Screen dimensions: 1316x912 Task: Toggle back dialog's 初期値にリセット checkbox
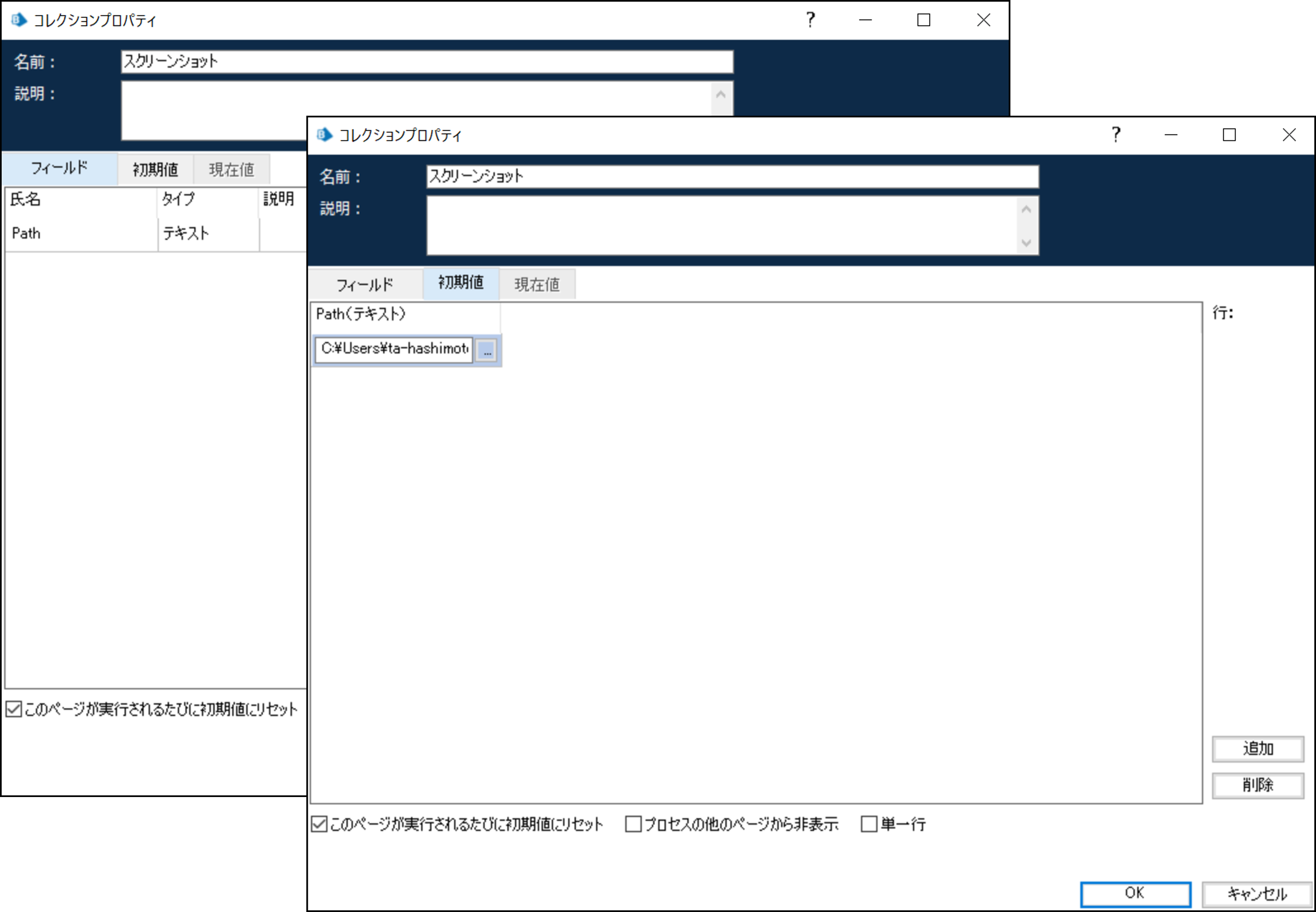point(14,709)
